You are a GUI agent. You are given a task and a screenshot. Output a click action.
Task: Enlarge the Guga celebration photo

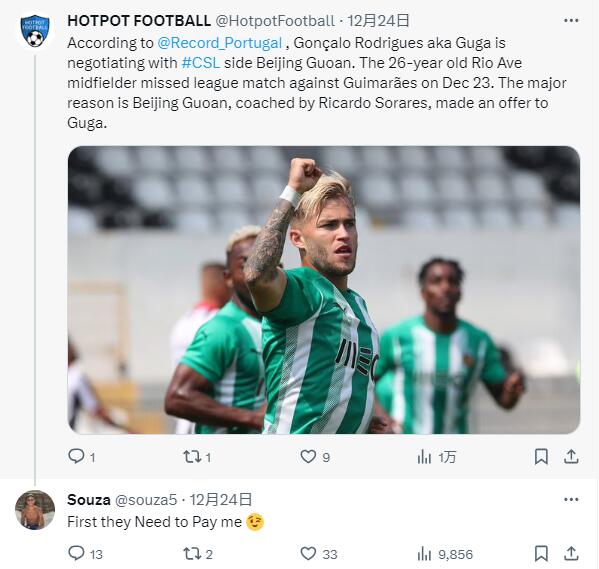(324, 290)
